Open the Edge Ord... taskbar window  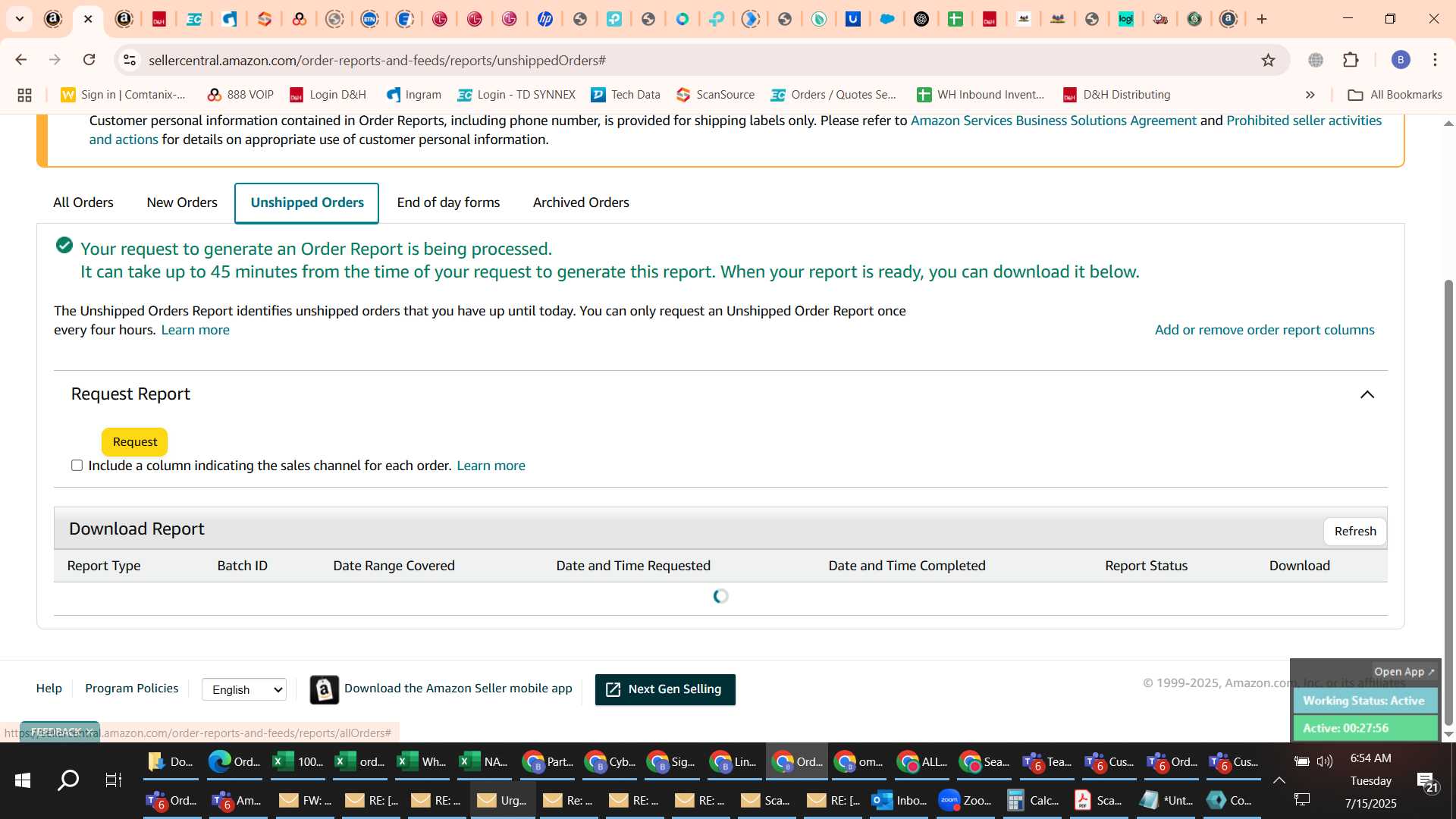(234, 762)
